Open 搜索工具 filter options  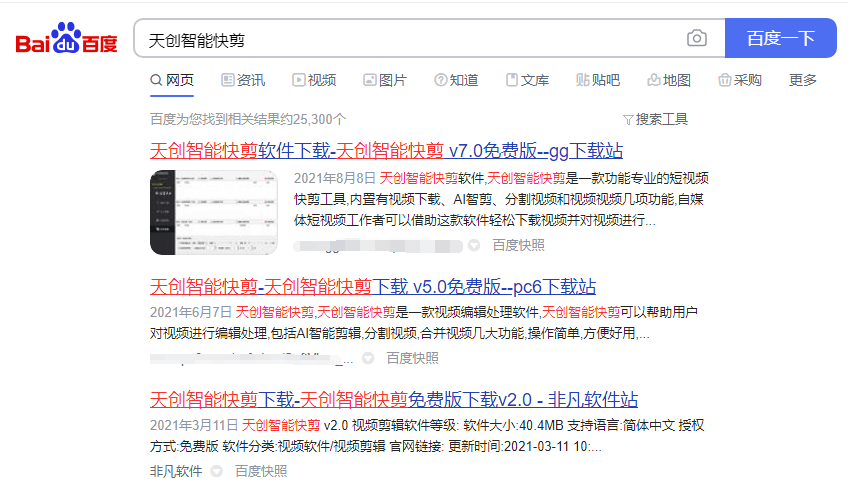coord(655,120)
